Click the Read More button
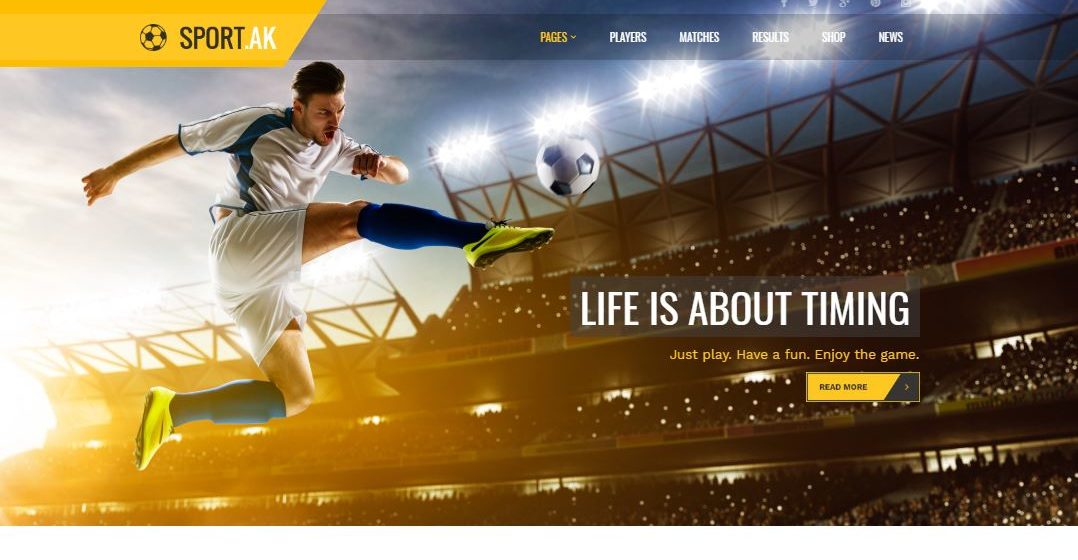The image size is (1078, 560). [x=863, y=387]
